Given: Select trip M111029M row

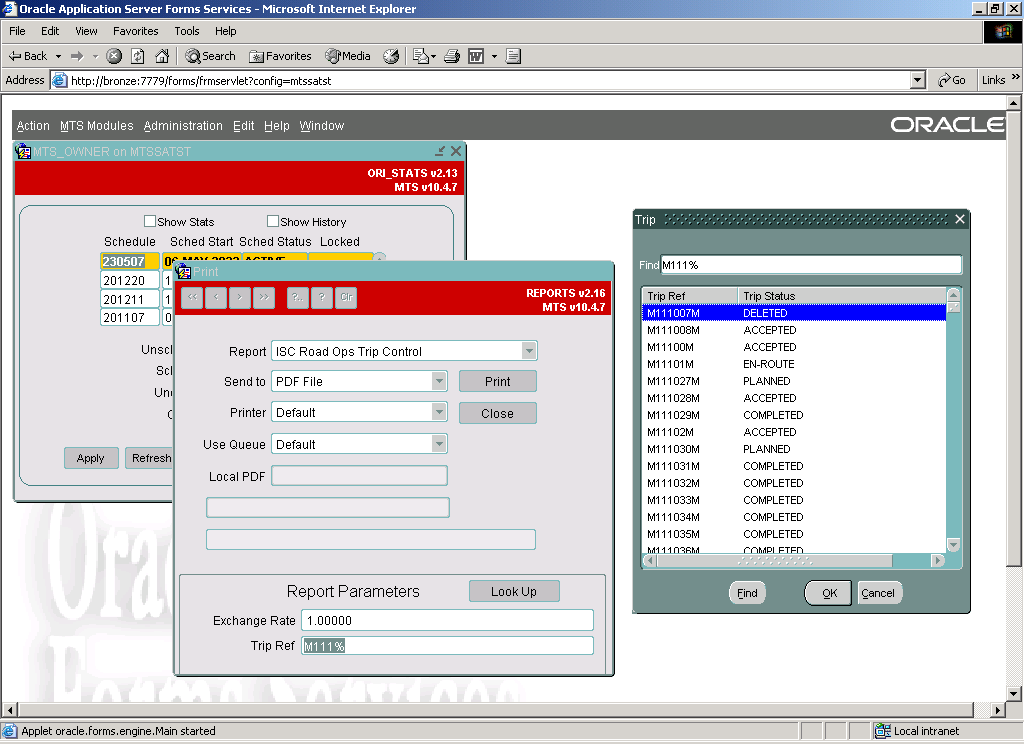Looking at the screenshot, I should click(794, 415).
